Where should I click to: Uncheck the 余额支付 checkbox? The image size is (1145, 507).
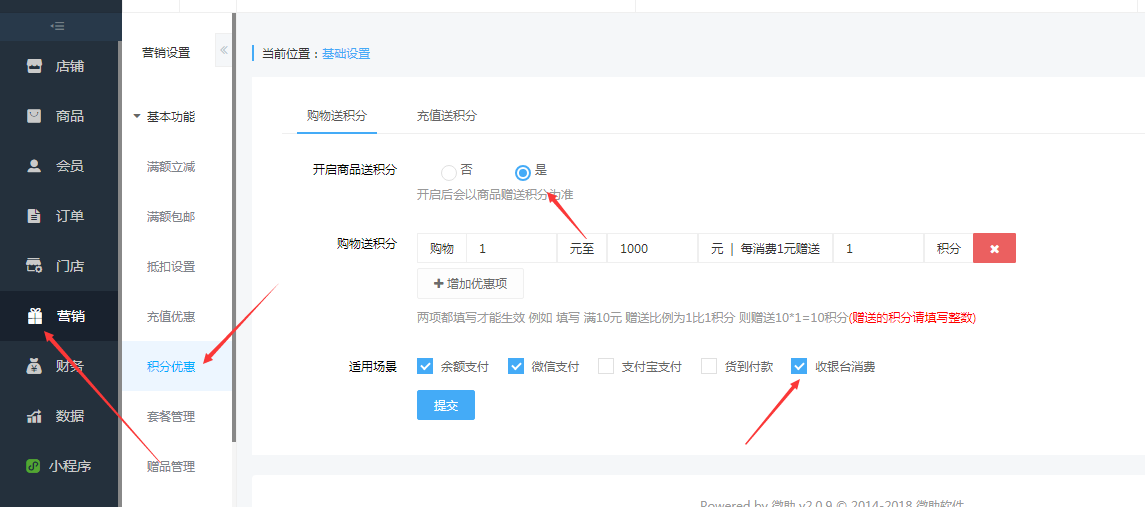tap(425, 366)
